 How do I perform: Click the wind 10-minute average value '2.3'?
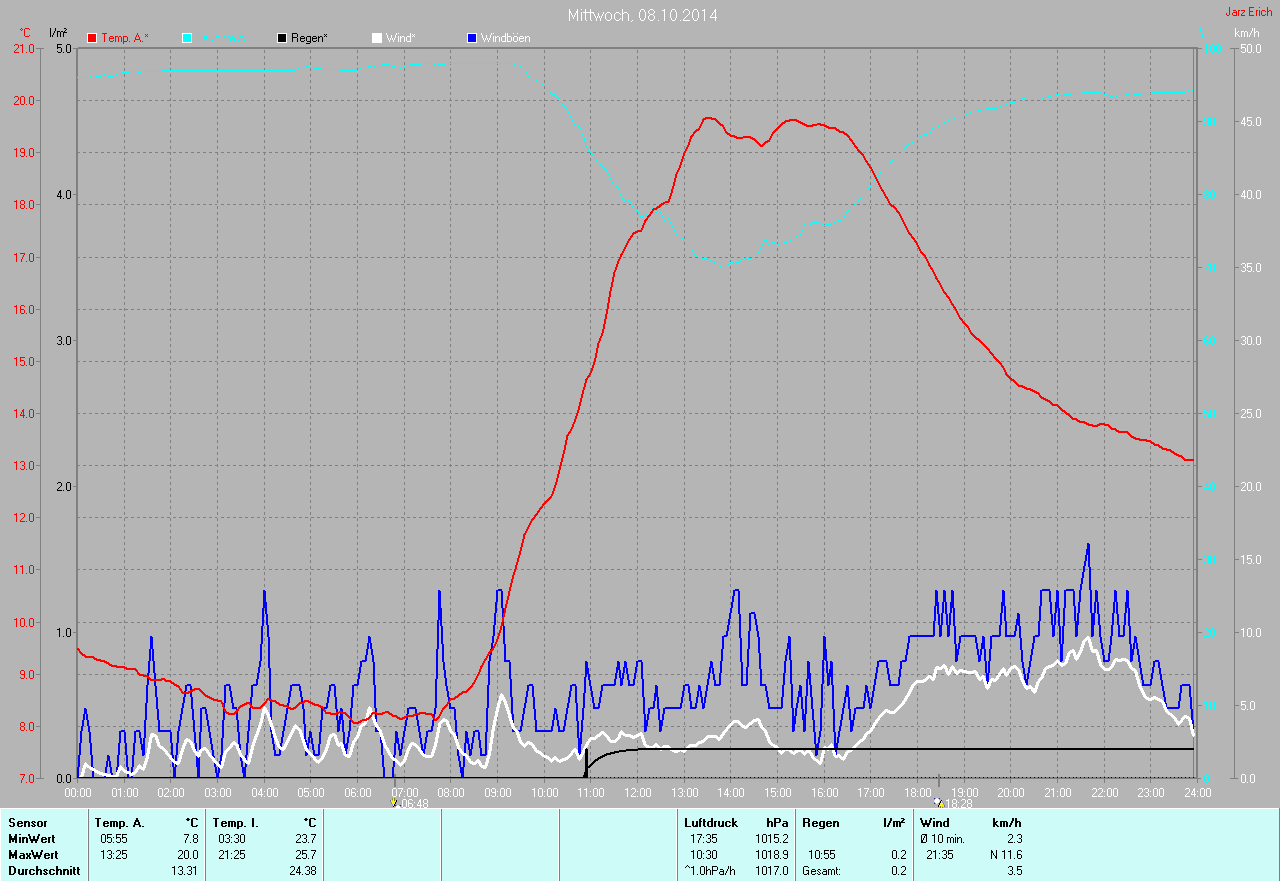[1013, 839]
